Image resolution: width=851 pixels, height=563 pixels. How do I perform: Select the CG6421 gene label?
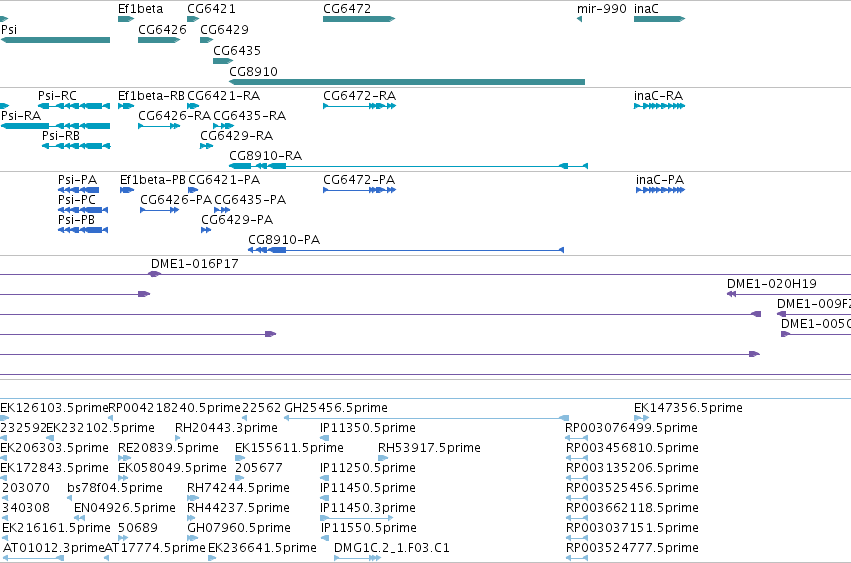pyautogui.click(x=211, y=9)
